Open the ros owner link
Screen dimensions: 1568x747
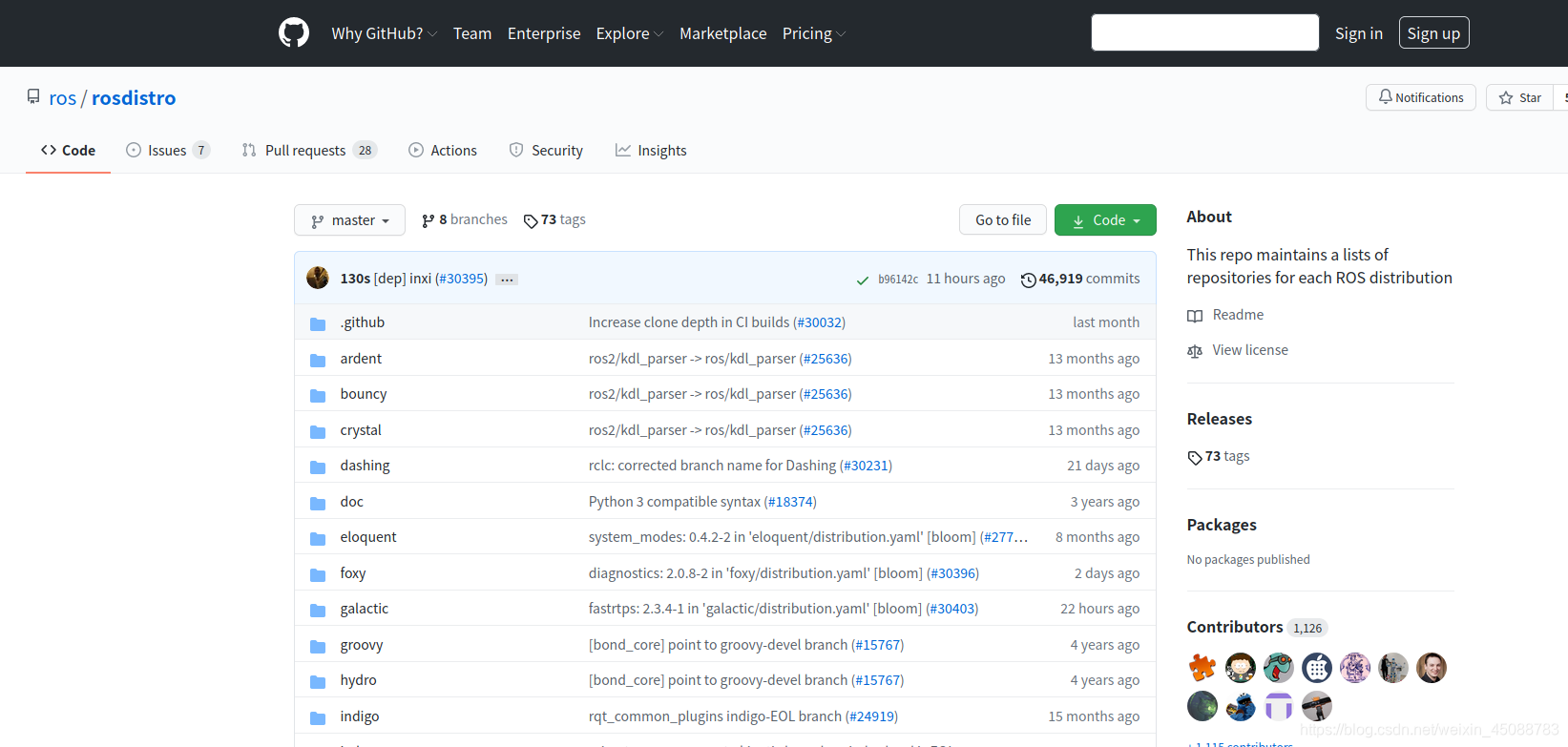click(63, 98)
